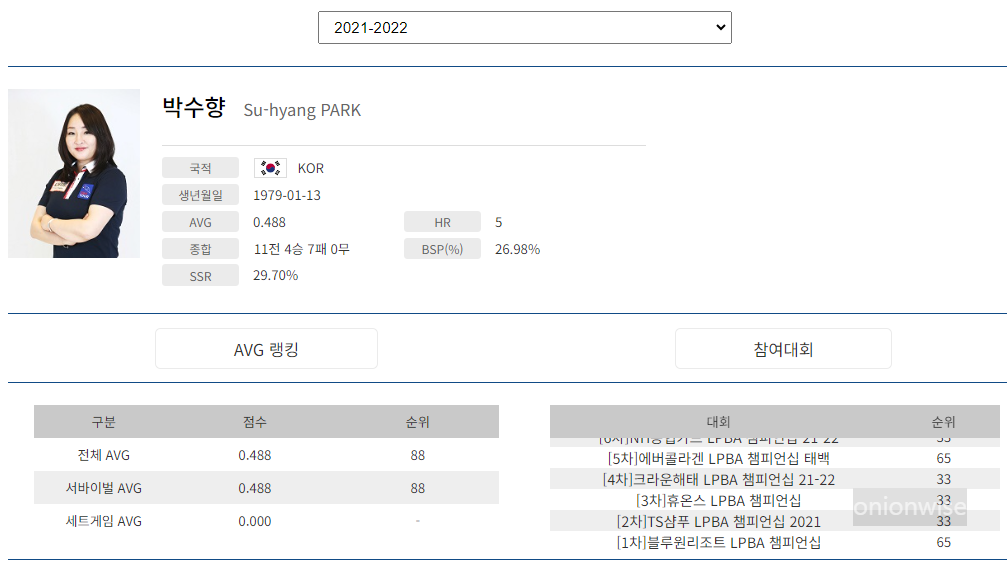Select the SSR value 29.70%
Image resolution: width=1007 pixels, height=566 pixels.
[x=276, y=276]
